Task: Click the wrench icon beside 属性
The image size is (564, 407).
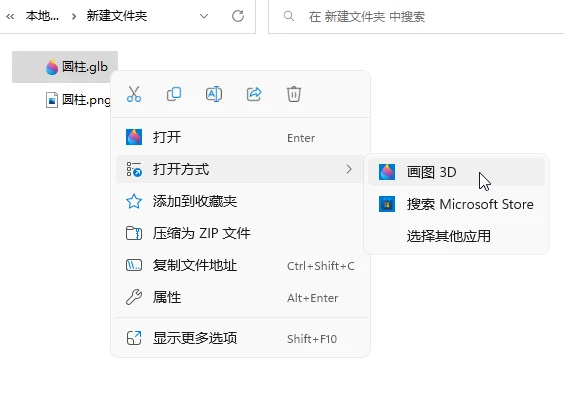Action: click(134, 297)
